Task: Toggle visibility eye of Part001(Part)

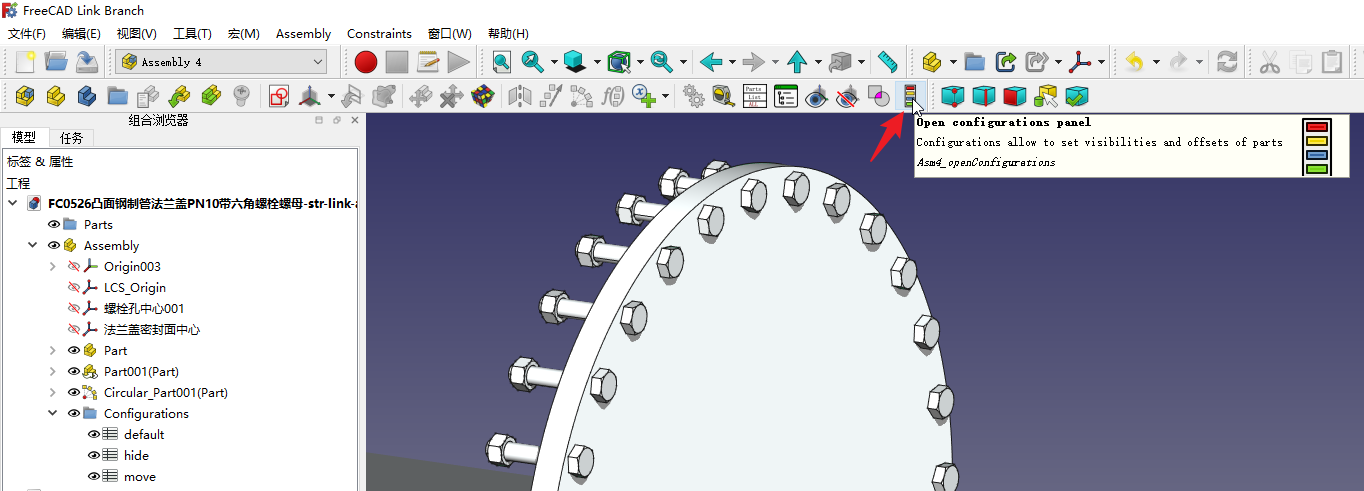Action: click(73, 371)
